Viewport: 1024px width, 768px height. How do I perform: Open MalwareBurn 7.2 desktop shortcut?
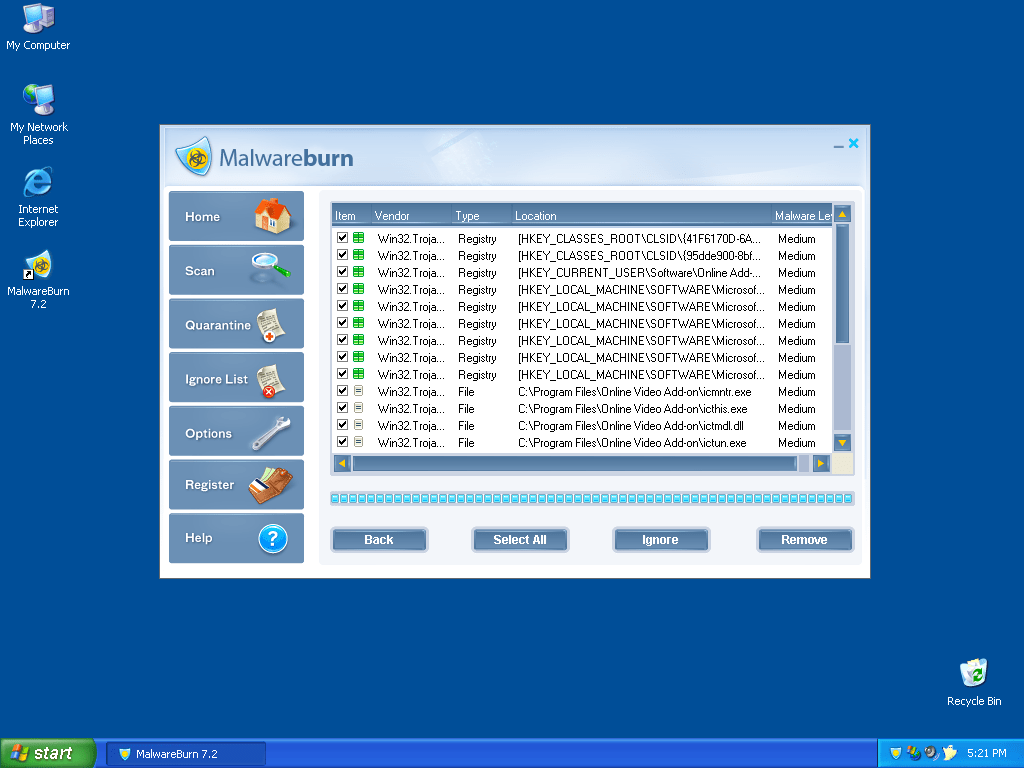click(38, 268)
